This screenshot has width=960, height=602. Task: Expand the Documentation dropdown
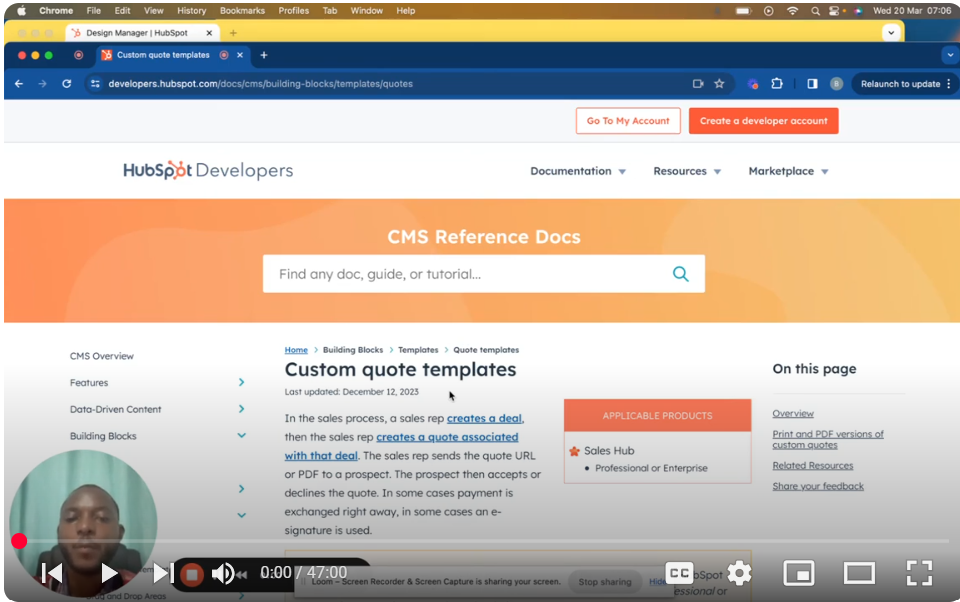pos(577,171)
